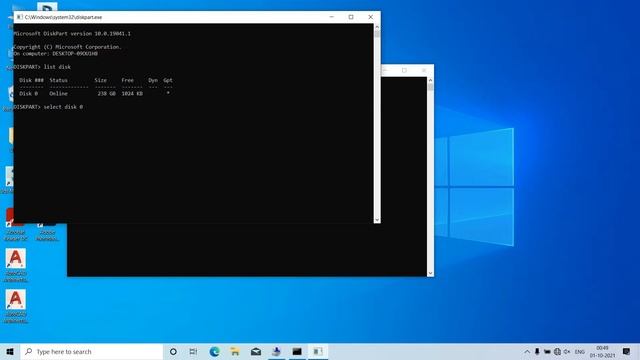
Task: Open Cortana from the taskbar
Action: [173, 351]
